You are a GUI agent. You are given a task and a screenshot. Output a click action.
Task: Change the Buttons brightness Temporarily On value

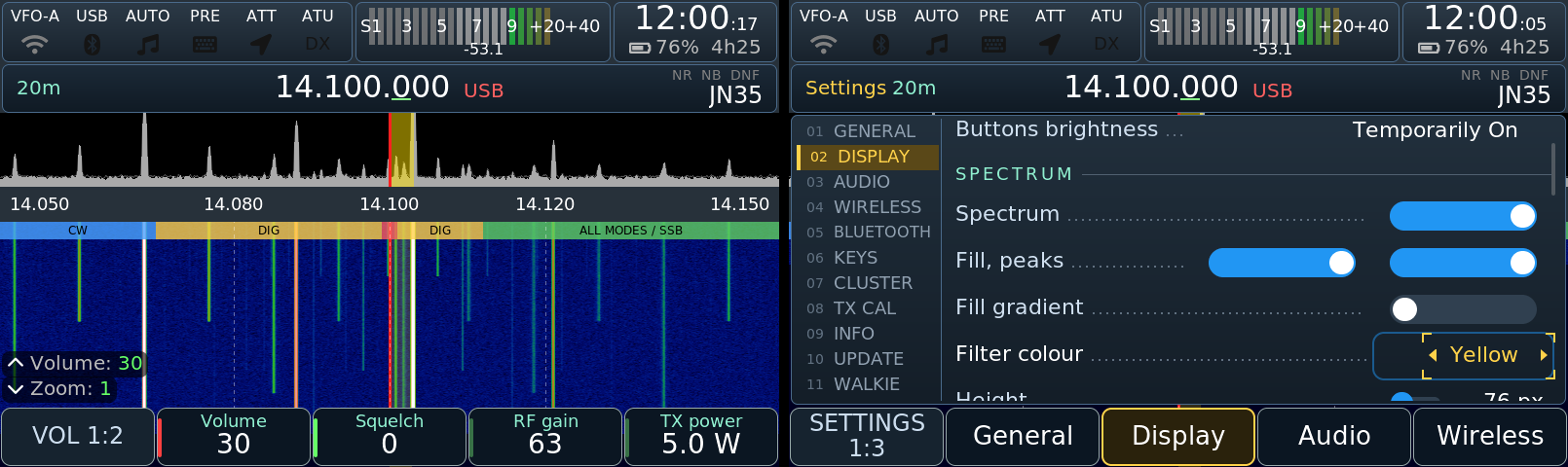[1435, 130]
